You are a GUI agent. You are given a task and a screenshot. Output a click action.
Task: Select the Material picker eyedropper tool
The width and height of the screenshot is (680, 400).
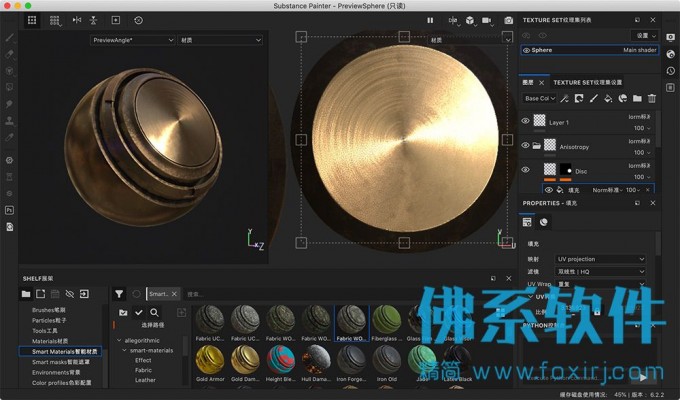click(10, 137)
